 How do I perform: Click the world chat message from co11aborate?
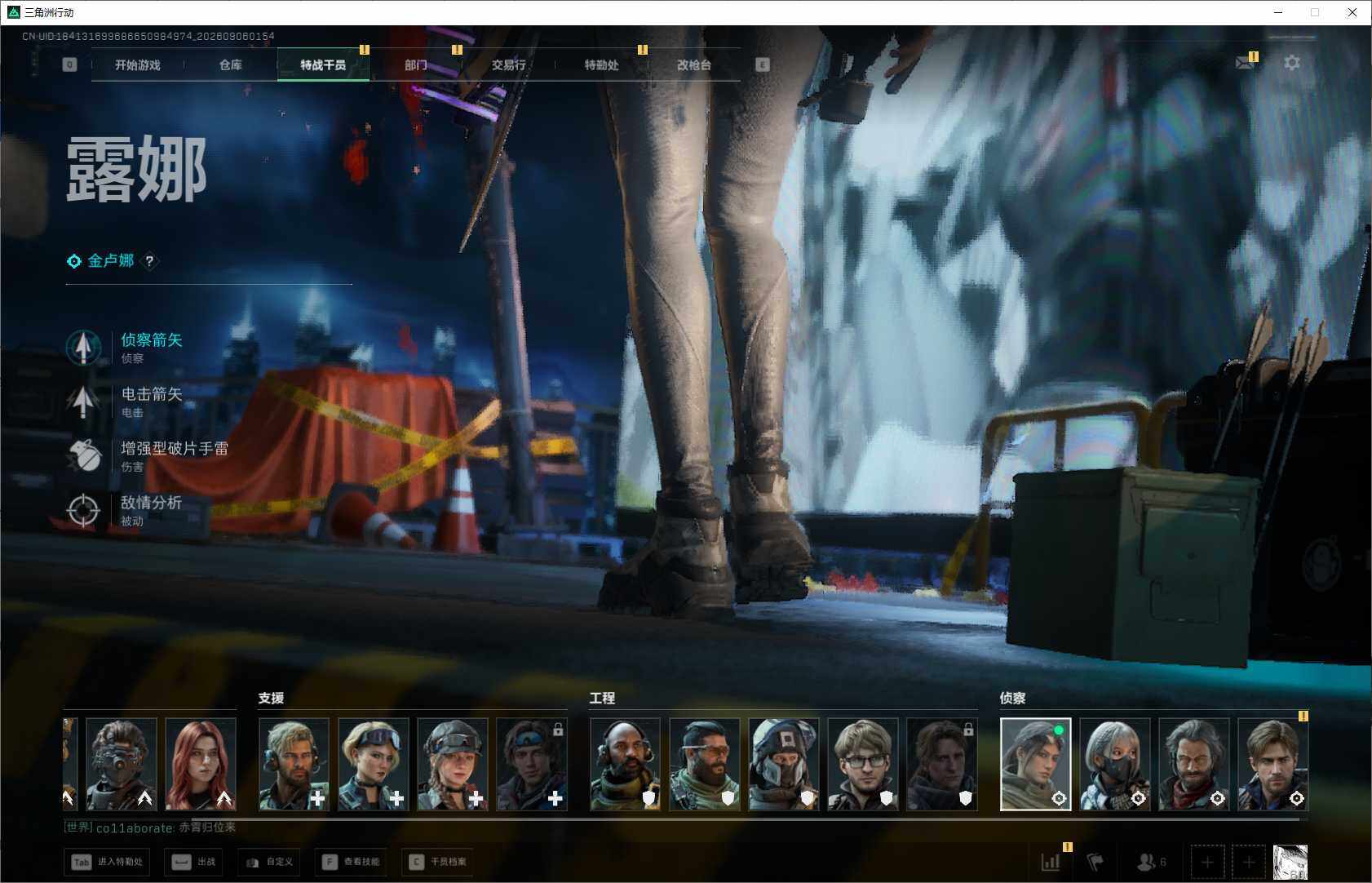149,828
